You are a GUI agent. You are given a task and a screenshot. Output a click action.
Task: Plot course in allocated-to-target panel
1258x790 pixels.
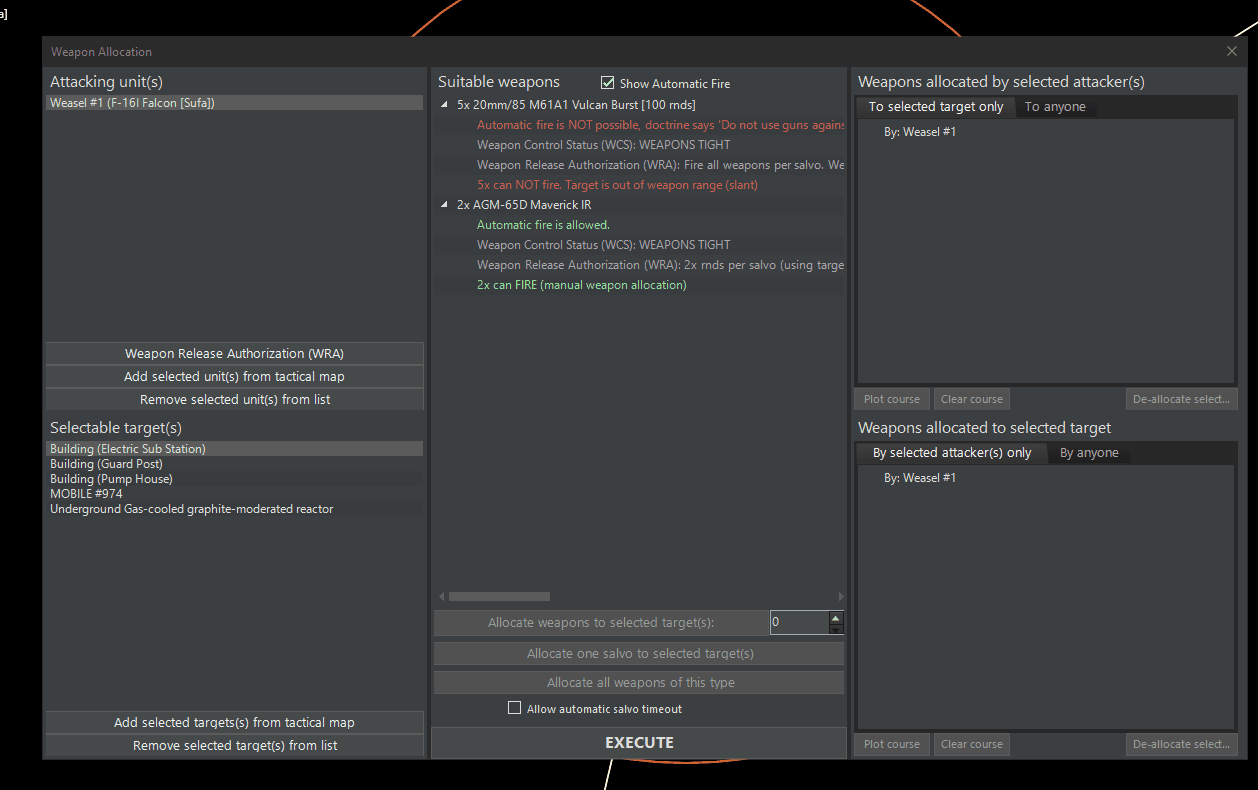point(892,744)
